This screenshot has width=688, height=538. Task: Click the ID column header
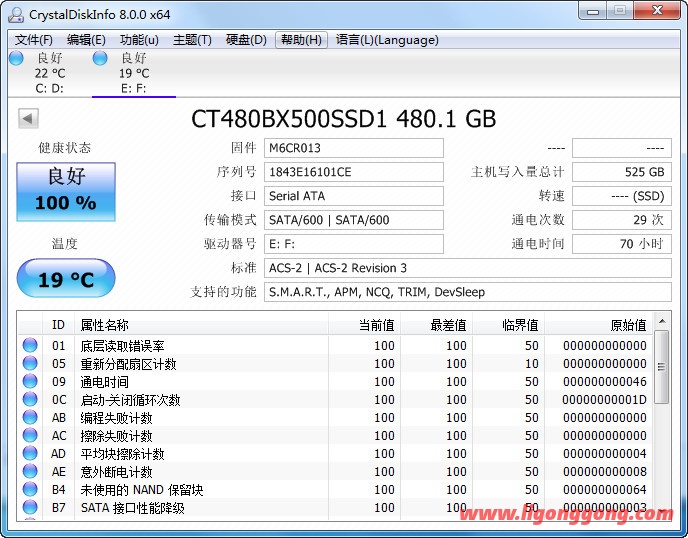click(58, 325)
